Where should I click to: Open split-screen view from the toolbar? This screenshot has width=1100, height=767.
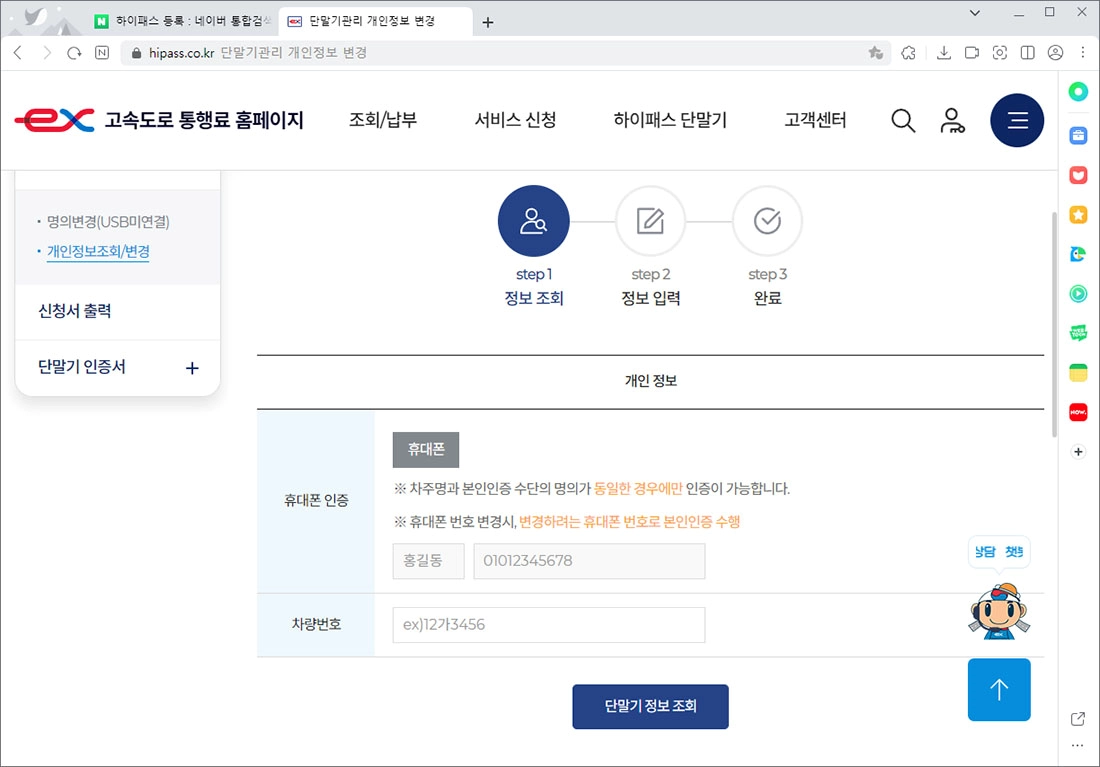click(x=1026, y=52)
